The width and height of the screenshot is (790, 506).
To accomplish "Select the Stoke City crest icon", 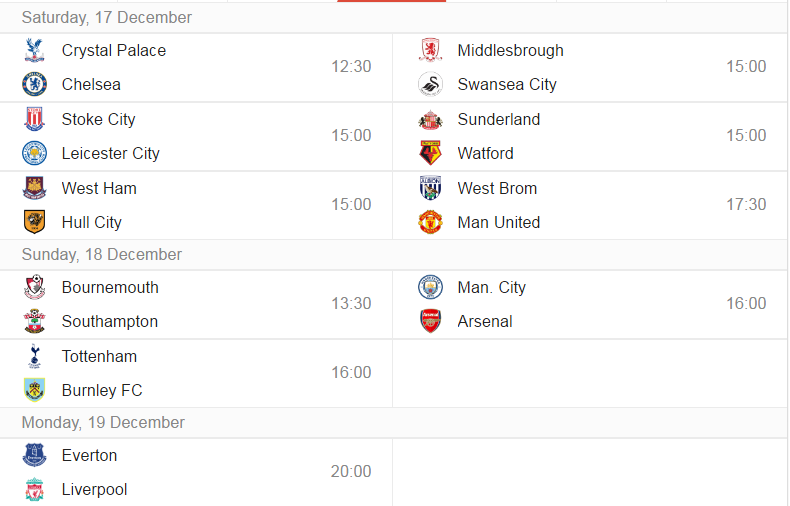I will pos(34,119).
